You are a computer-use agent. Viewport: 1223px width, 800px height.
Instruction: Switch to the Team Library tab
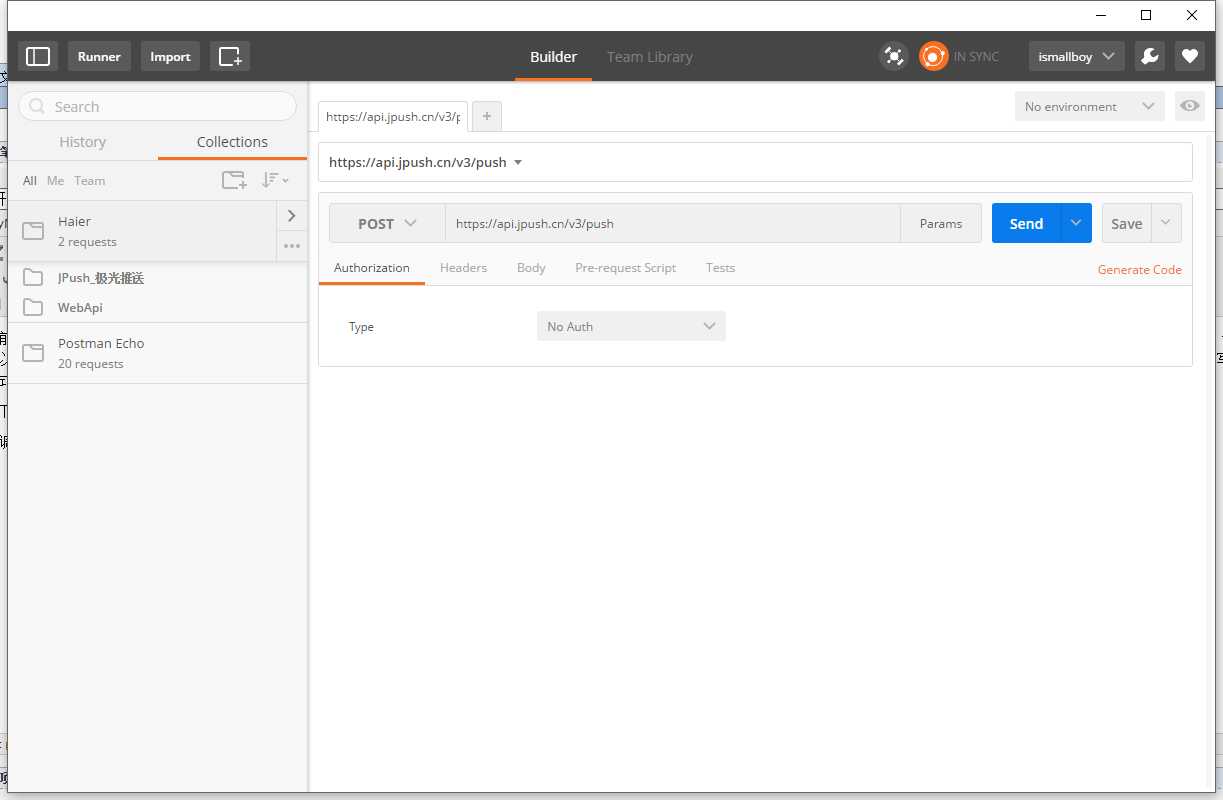click(x=650, y=57)
